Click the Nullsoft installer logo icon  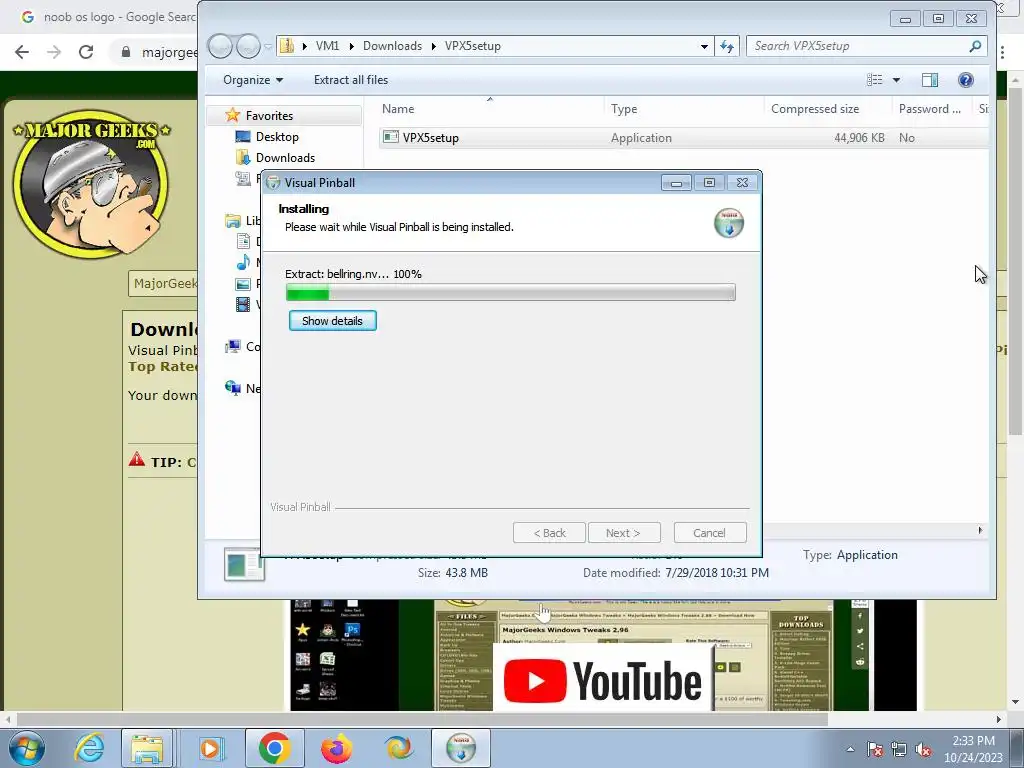pyautogui.click(x=729, y=223)
